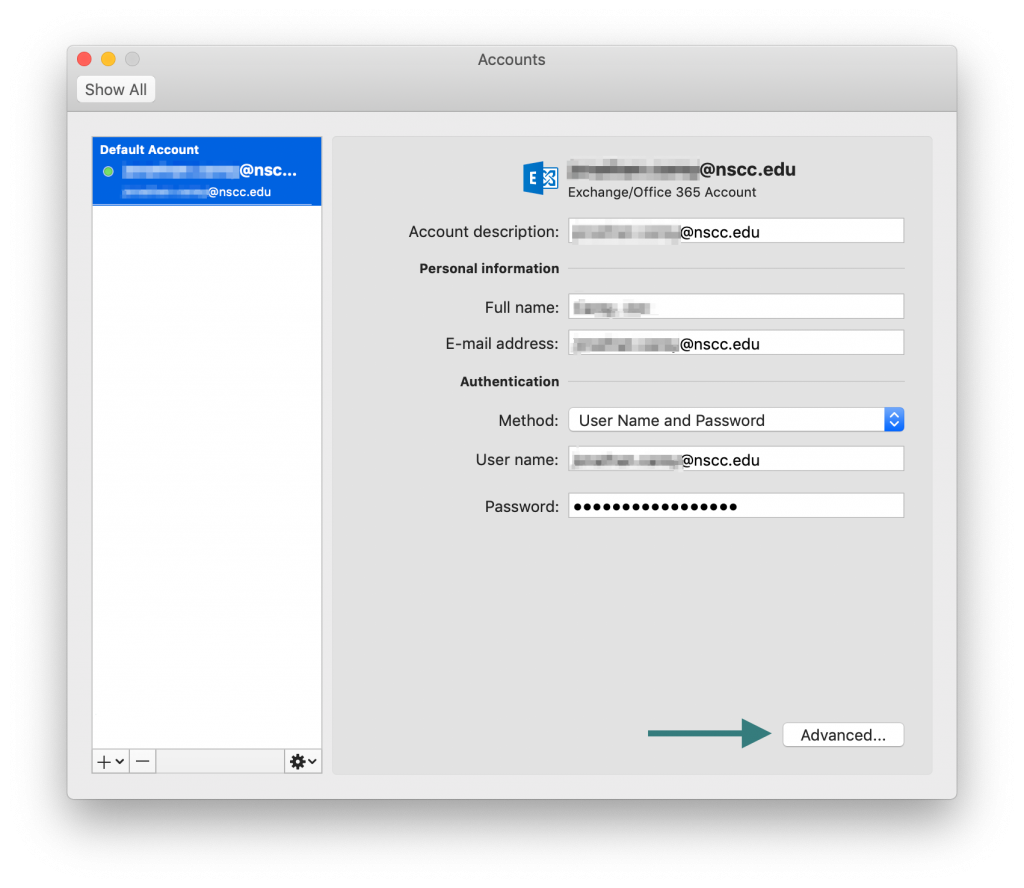Click the E-mail address field
Viewport: 1024px width, 888px height.
click(736, 343)
